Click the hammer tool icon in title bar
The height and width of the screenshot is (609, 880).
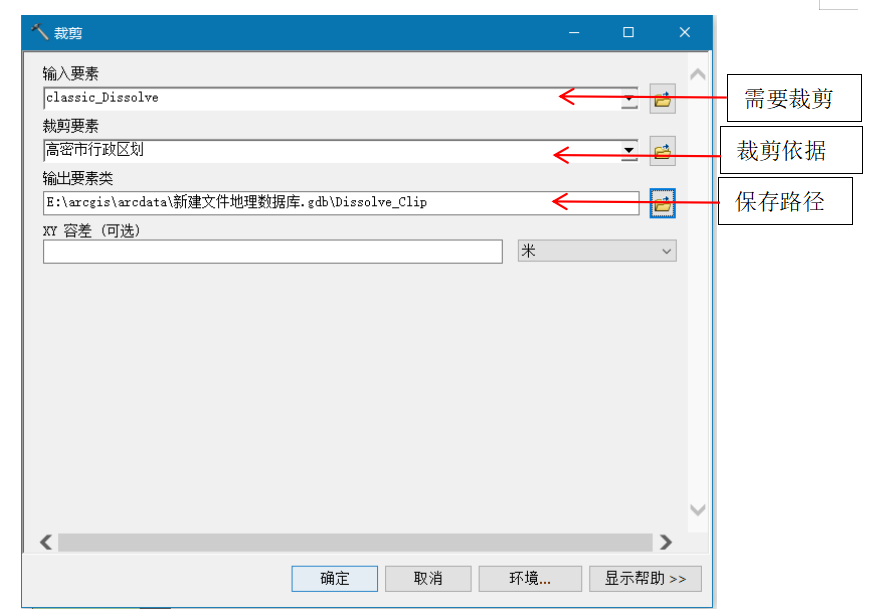coord(39,32)
